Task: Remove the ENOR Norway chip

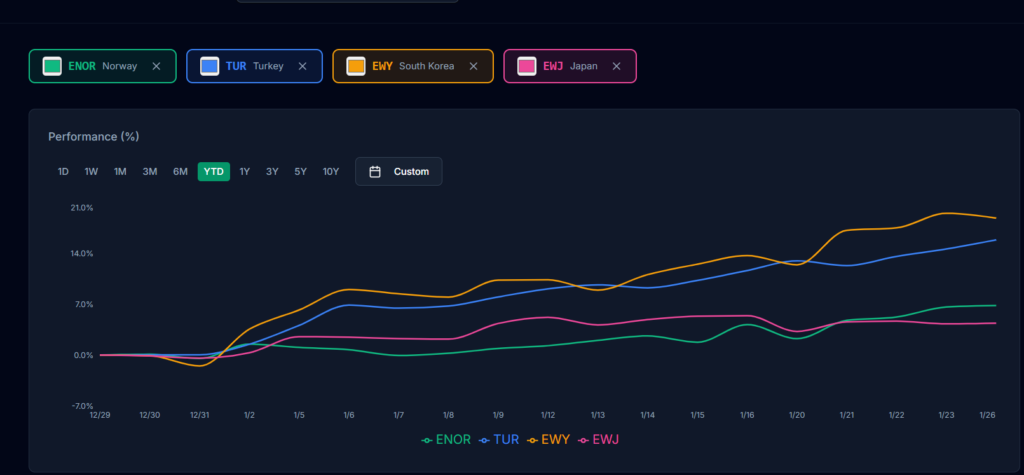Action: click(x=156, y=66)
